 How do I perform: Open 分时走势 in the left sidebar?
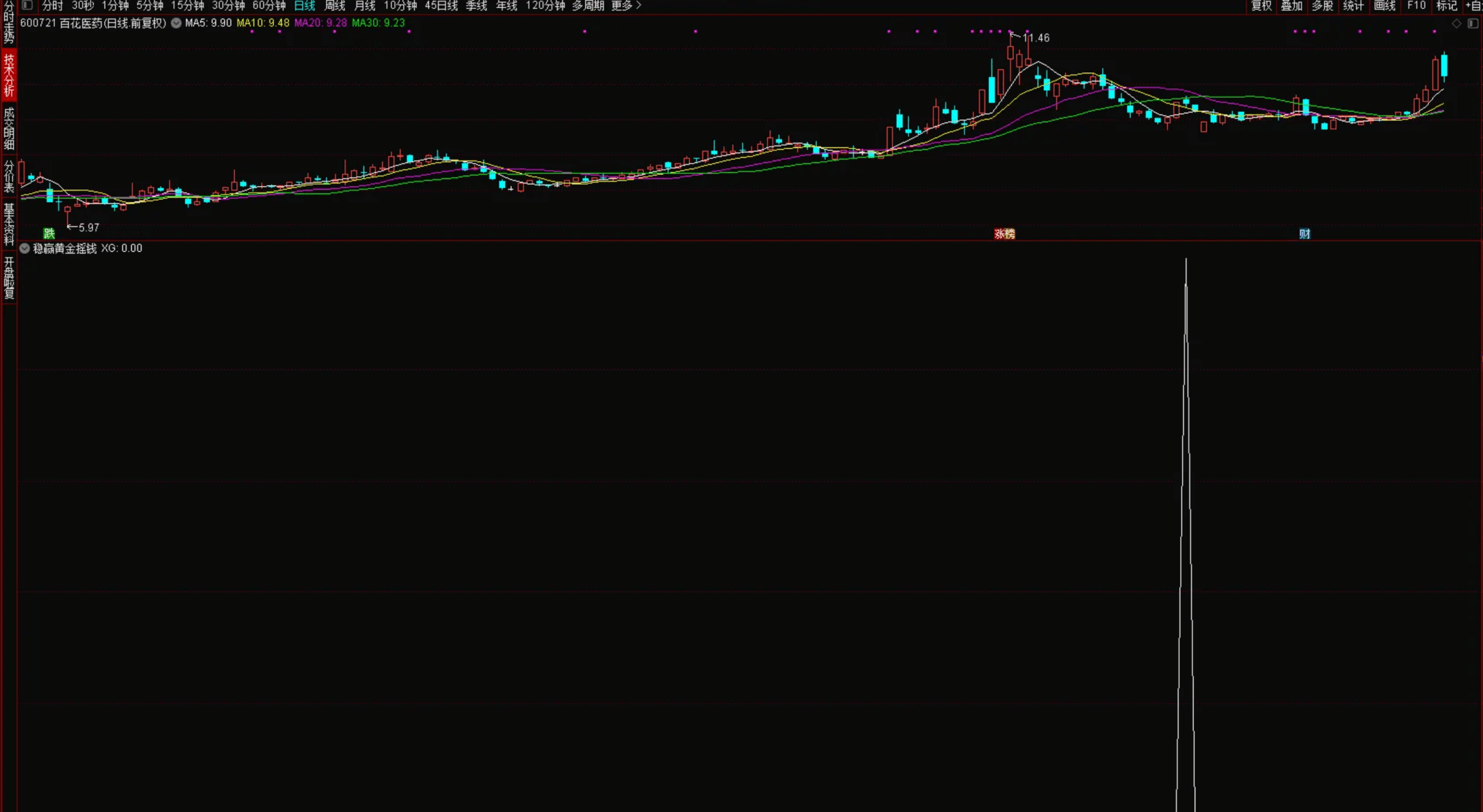point(9,23)
